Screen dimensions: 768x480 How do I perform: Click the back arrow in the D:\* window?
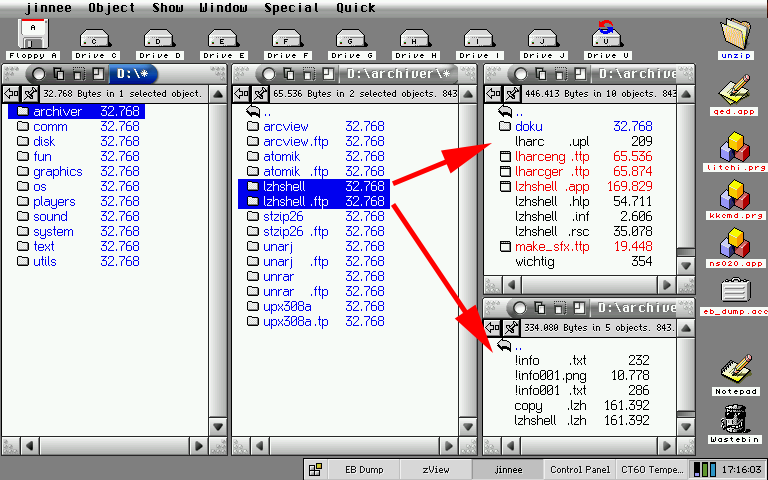pyautogui.click(x=12, y=93)
